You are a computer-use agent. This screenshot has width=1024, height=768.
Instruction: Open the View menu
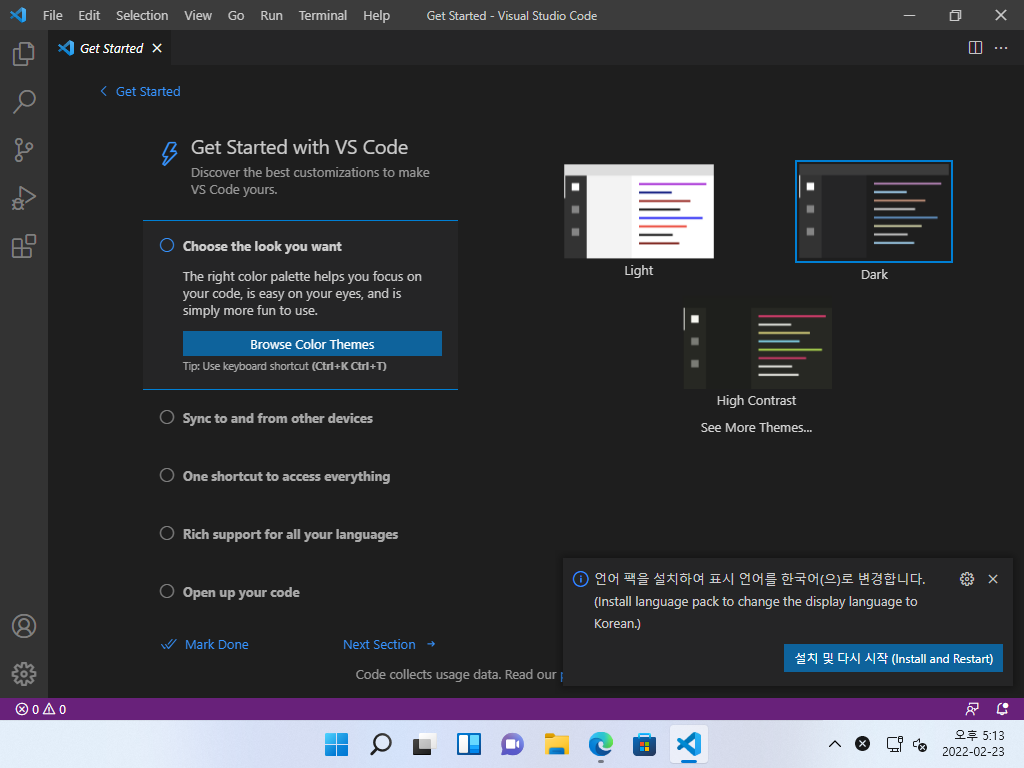coord(198,15)
